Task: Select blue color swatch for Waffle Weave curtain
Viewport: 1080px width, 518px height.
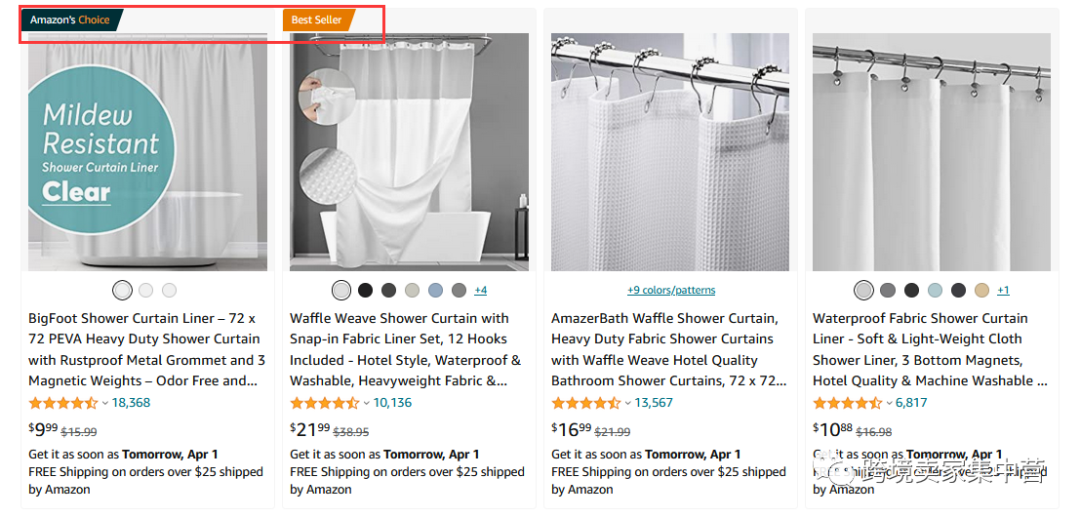Action: coord(435,290)
